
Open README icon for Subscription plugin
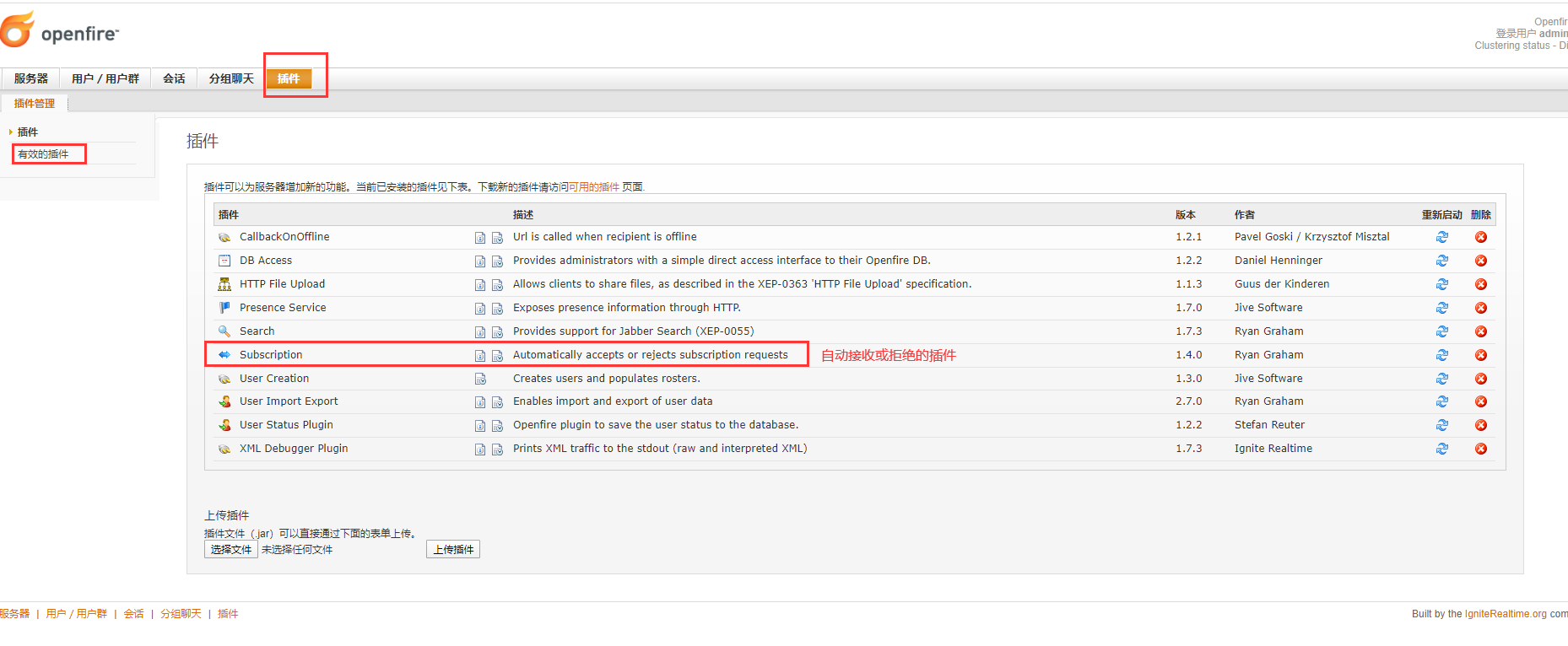click(480, 356)
